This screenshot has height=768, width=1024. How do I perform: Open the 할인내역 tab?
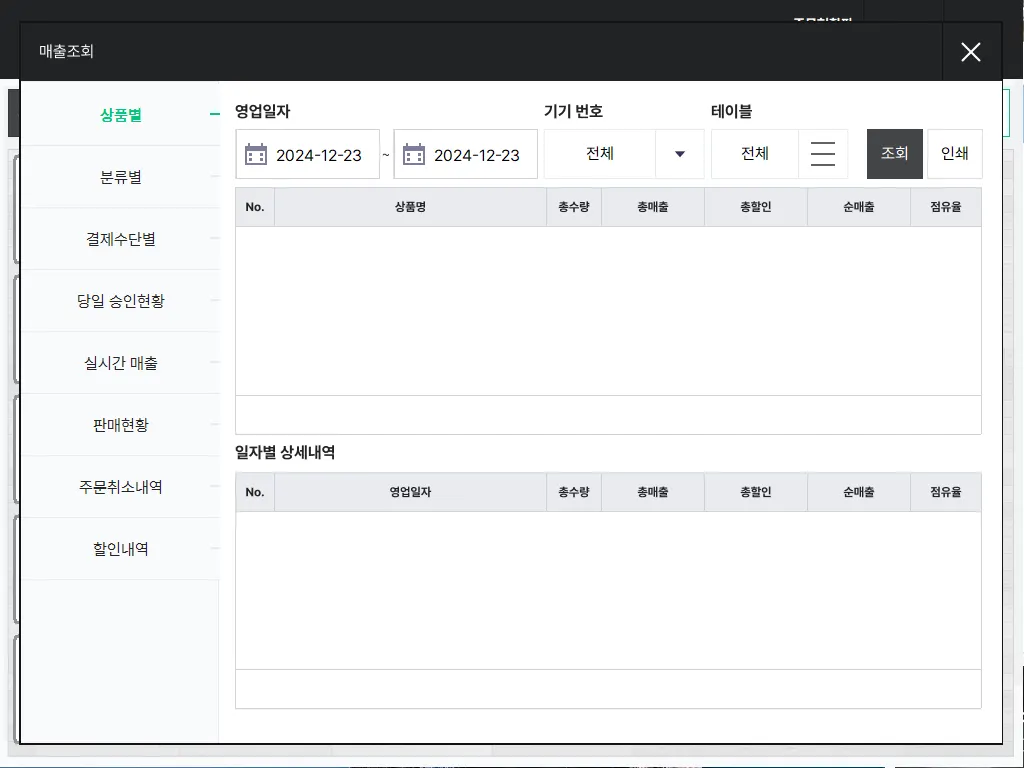[121, 549]
